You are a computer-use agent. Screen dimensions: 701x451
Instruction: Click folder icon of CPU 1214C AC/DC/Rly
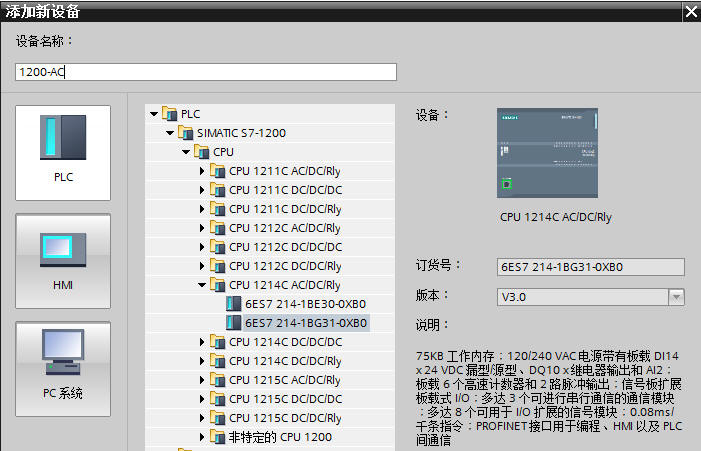[218, 285]
